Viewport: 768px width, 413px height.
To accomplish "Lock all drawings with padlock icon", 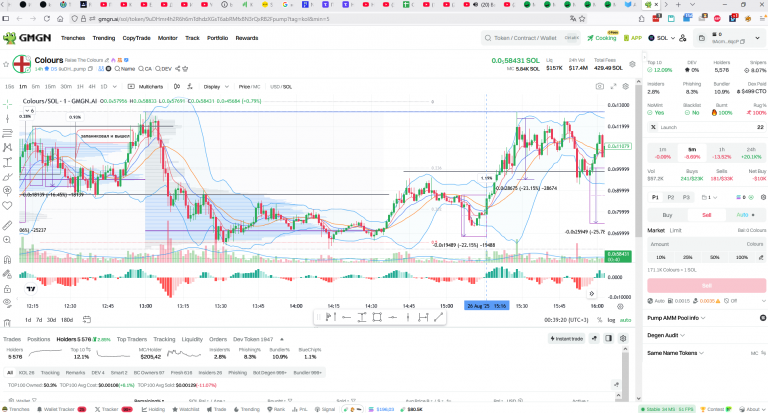I will click(7, 289).
